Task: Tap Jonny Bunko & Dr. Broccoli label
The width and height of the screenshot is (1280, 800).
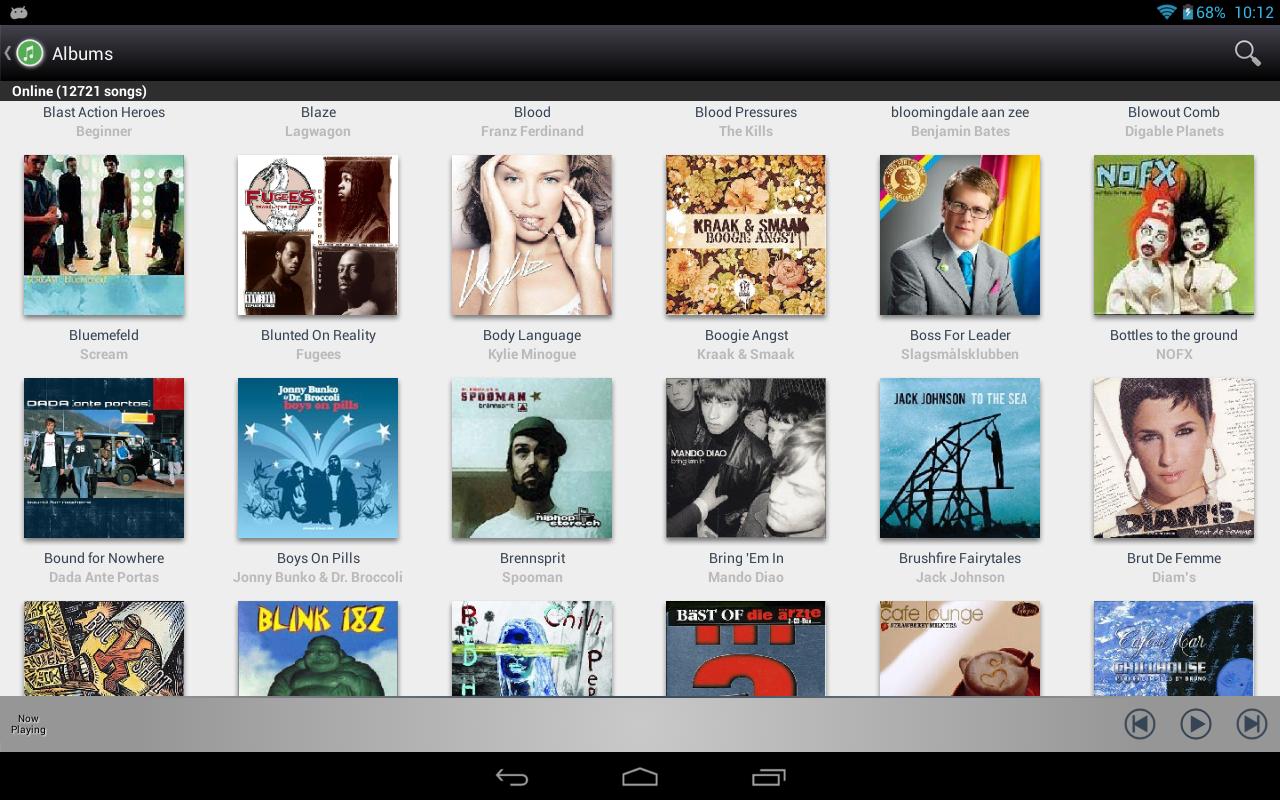Action: (x=318, y=577)
